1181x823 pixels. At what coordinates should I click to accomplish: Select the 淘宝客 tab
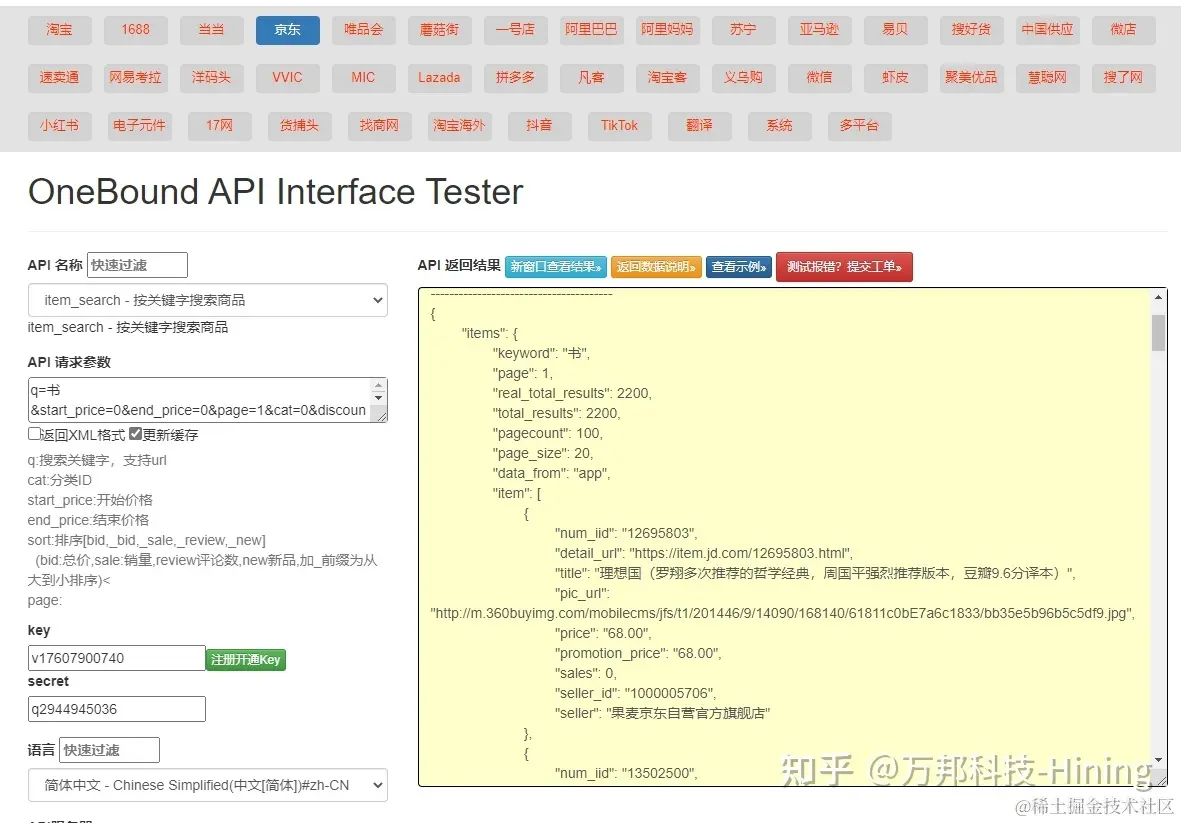tap(667, 78)
